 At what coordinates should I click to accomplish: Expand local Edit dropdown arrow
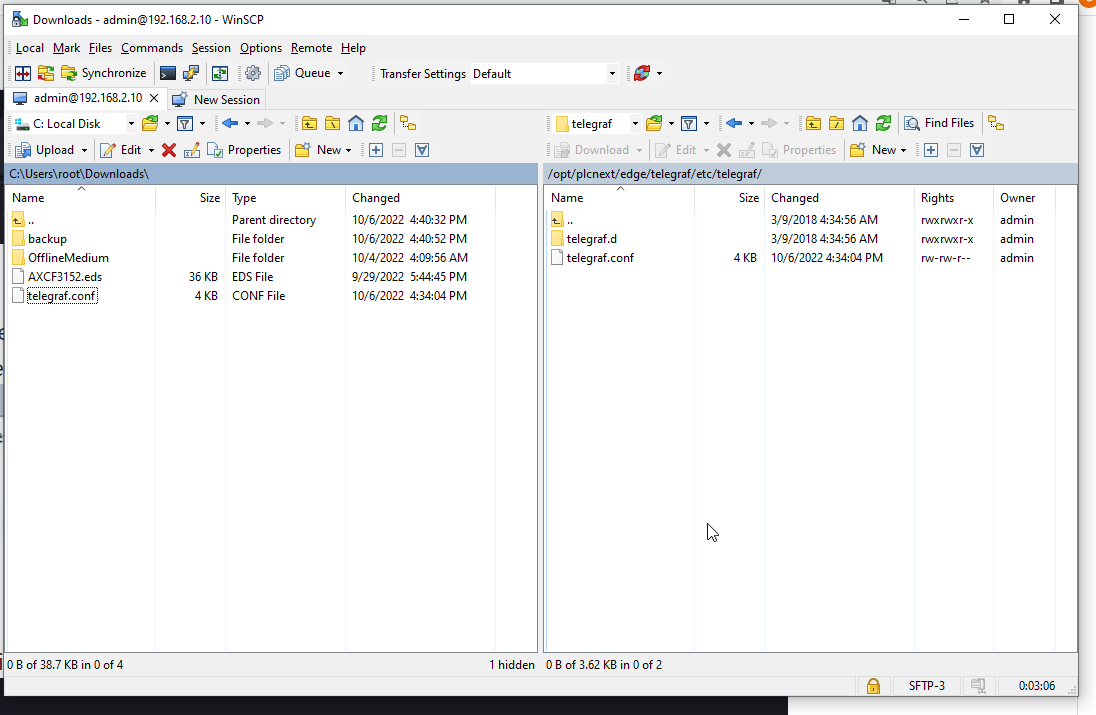[151, 150]
